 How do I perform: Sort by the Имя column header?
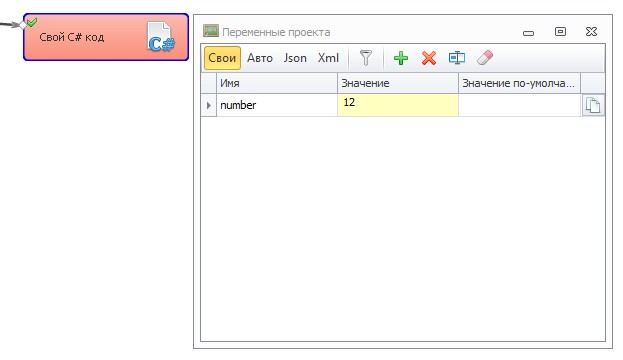[277, 83]
